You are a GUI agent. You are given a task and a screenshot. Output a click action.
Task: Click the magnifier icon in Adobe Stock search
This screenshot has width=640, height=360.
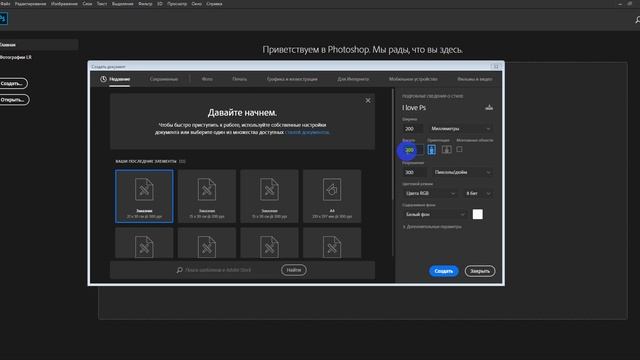[x=180, y=270]
